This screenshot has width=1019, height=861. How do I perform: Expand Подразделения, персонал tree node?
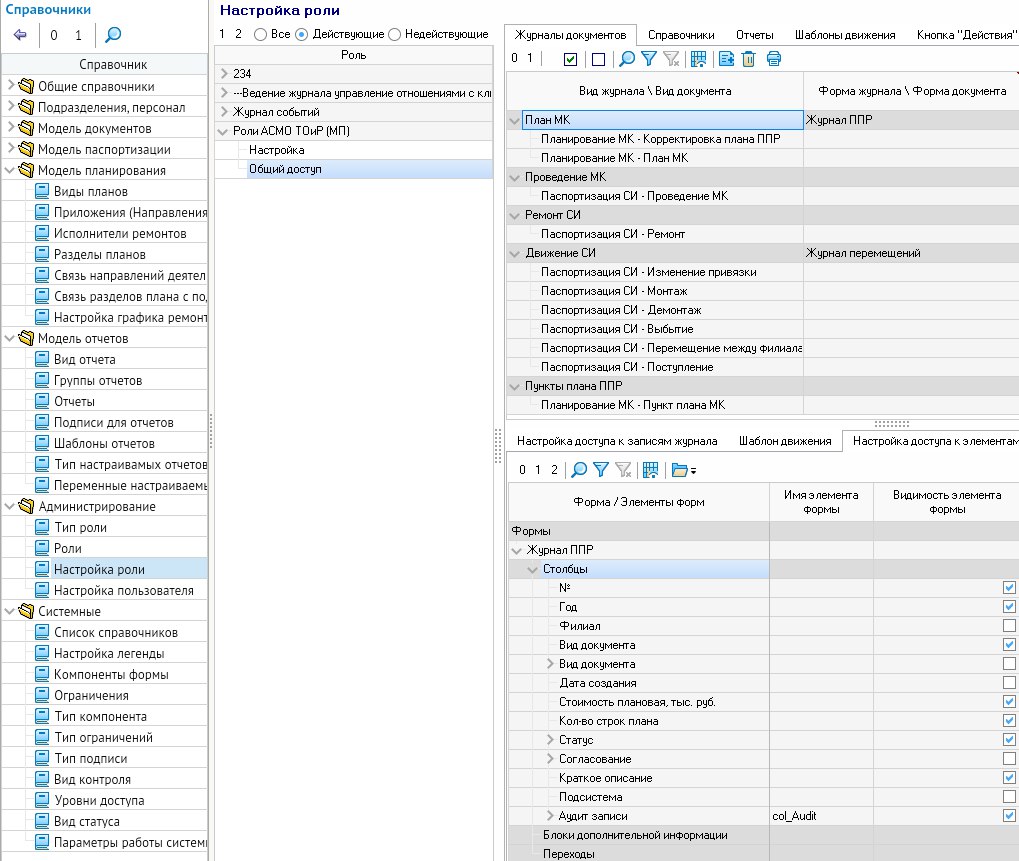(10, 106)
